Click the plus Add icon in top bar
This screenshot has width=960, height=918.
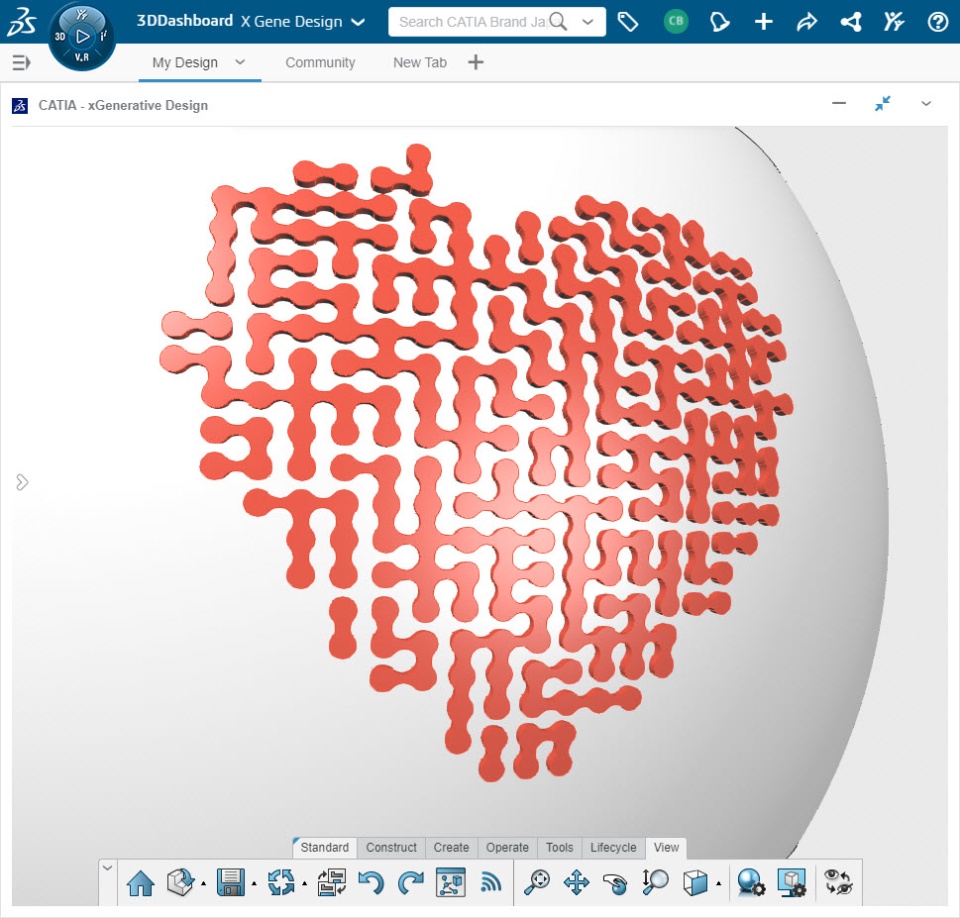coord(763,22)
